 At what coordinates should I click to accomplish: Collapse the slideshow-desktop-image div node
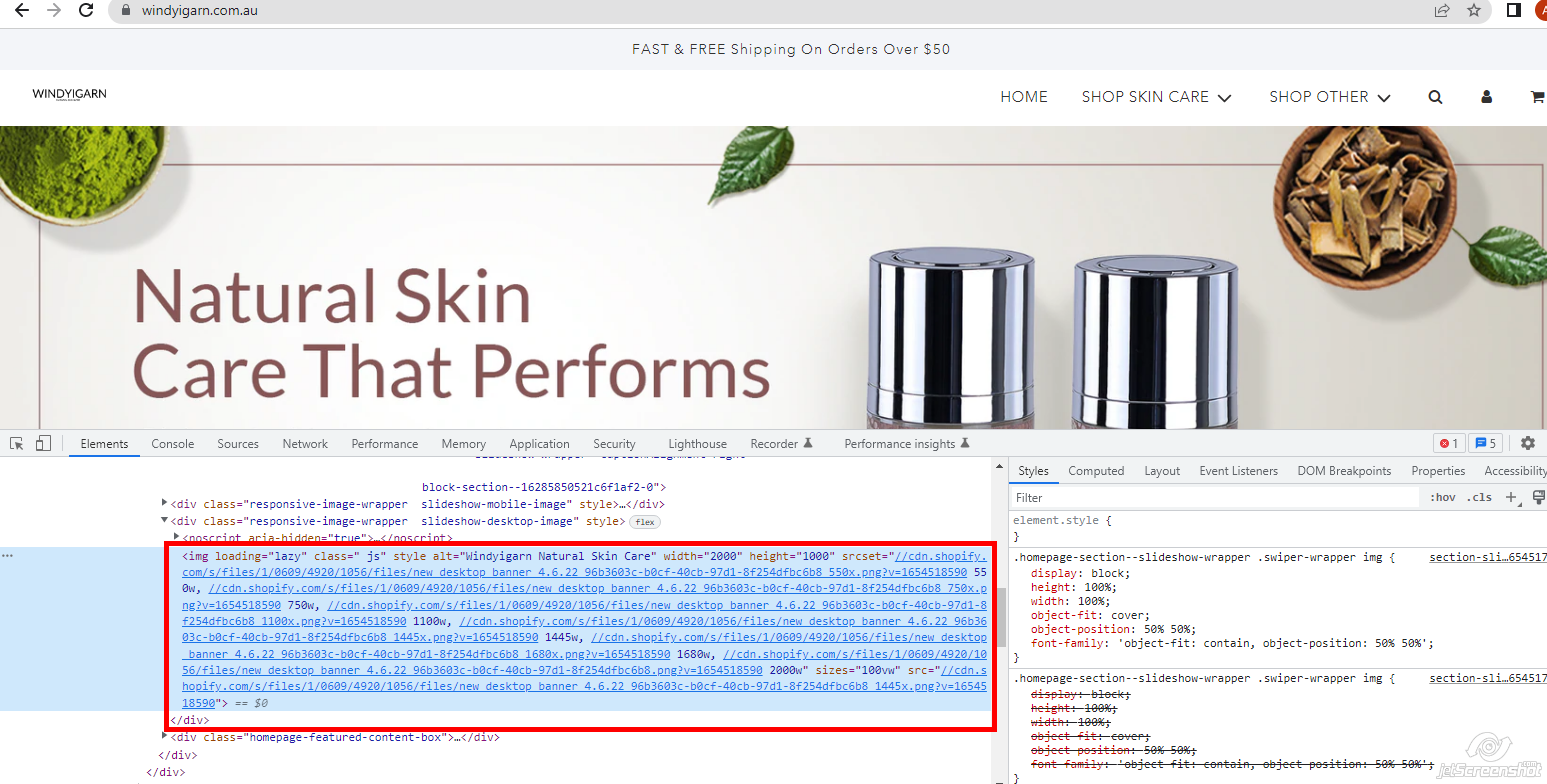[165, 521]
